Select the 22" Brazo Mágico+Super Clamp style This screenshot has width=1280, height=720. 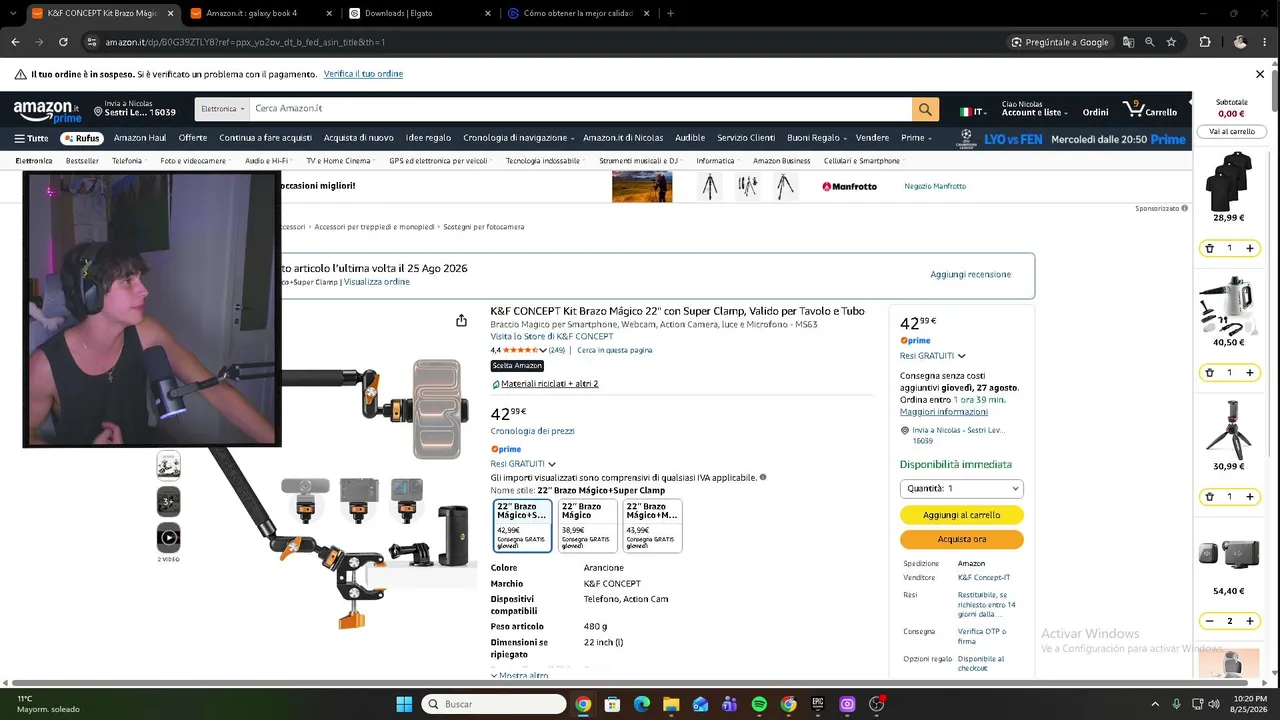[522, 526]
